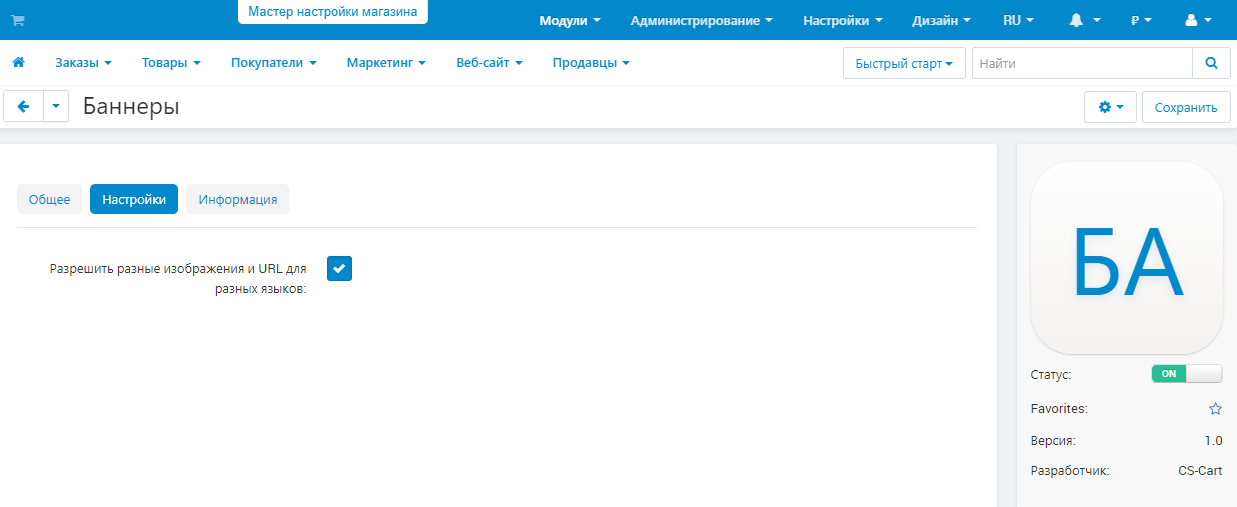Open the Продавцы menu
Viewport: 1237px width, 507px height.
(x=591, y=63)
